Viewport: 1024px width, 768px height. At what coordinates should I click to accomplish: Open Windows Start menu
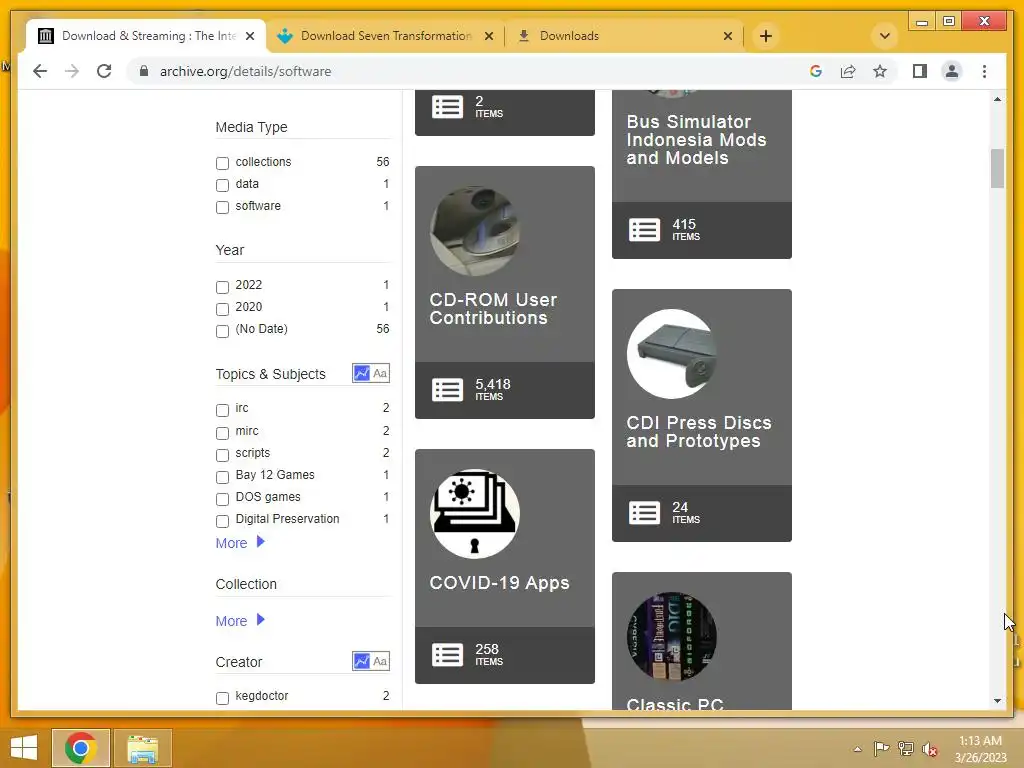pyautogui.click(x=24, y=748)
